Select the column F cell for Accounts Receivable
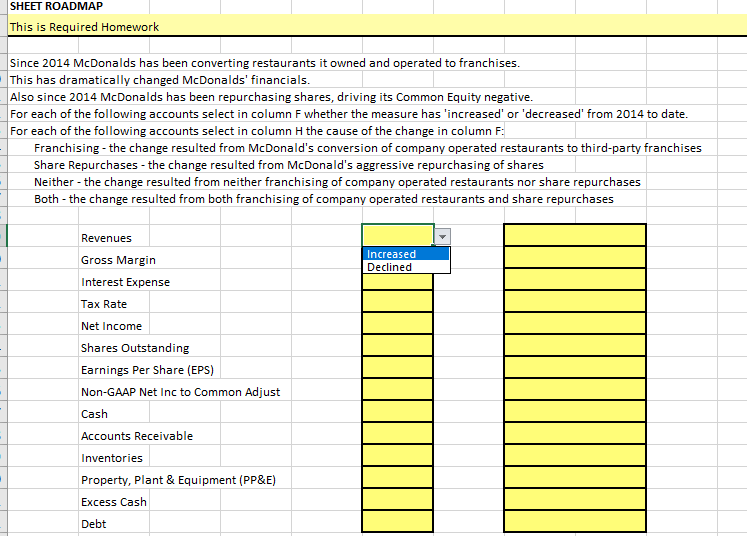 tap(398, 433)
